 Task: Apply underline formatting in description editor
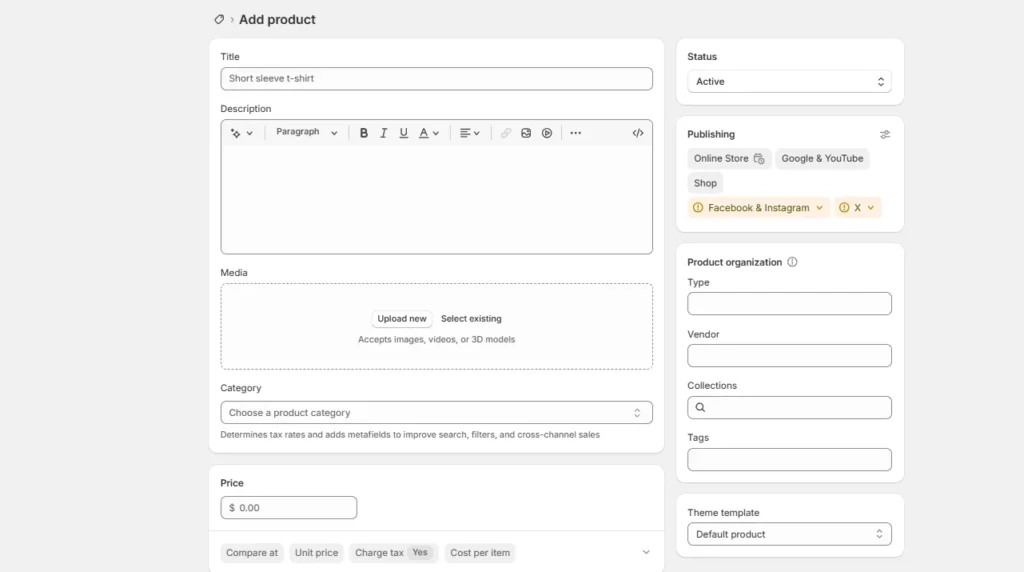(x=404, y=133)
